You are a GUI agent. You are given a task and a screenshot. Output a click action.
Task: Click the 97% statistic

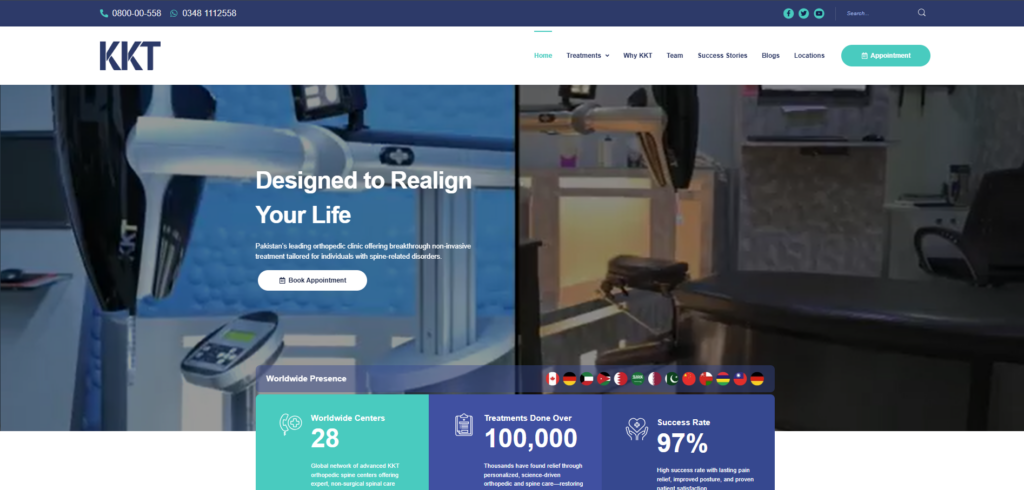682,444
